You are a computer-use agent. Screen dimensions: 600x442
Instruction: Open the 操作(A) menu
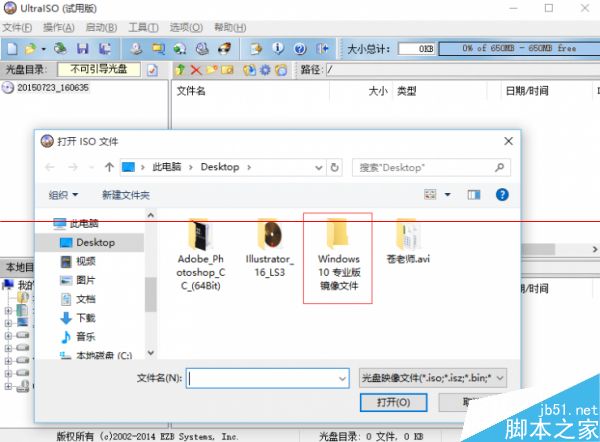tap(59, 28)
